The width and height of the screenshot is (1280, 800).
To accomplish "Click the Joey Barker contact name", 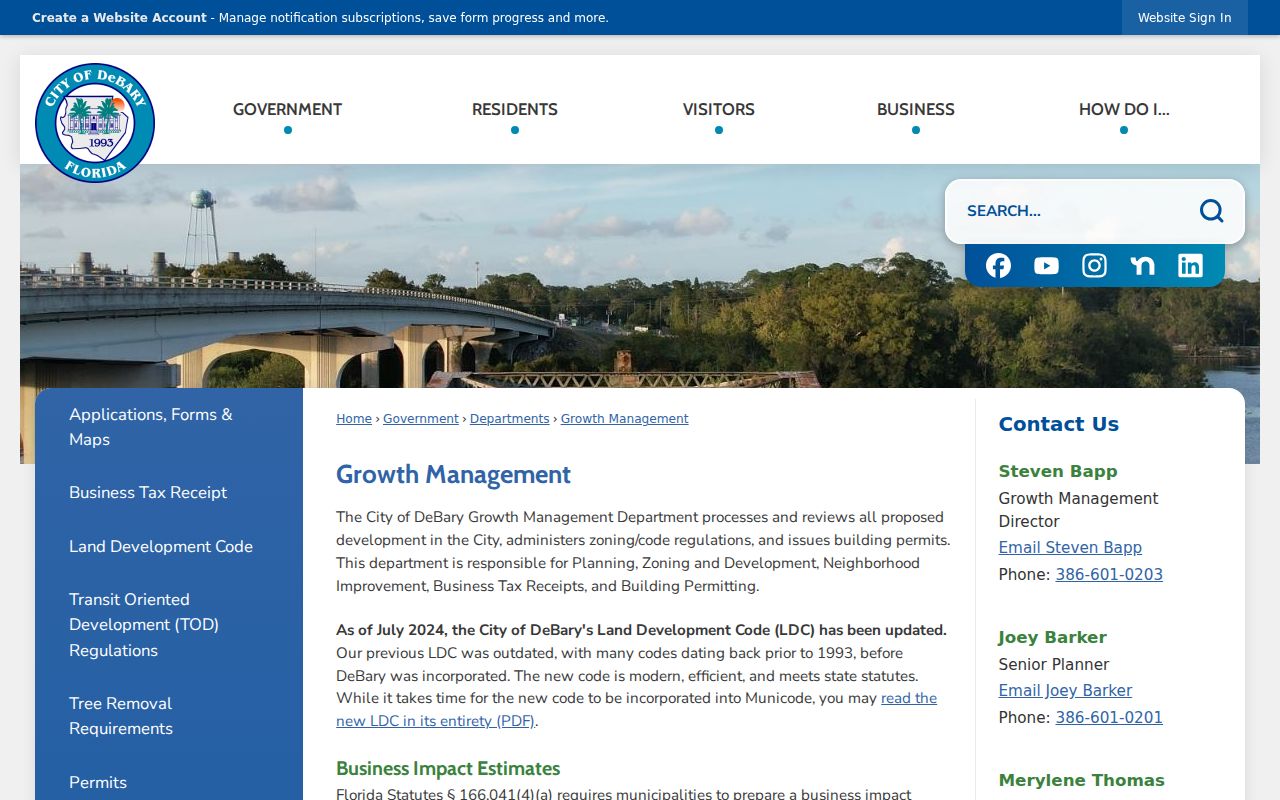I will [x=1053, y=638].
